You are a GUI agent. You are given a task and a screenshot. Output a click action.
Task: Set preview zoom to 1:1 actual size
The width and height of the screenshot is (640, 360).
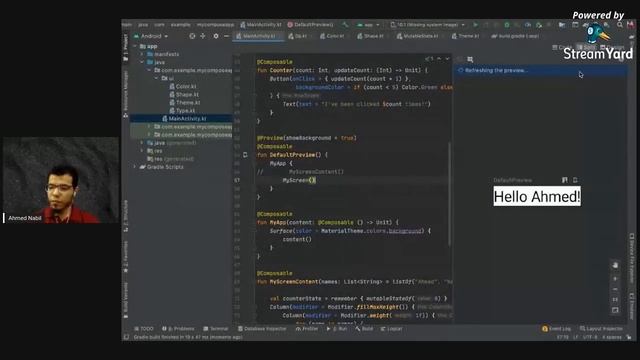(x=615, y=300)
